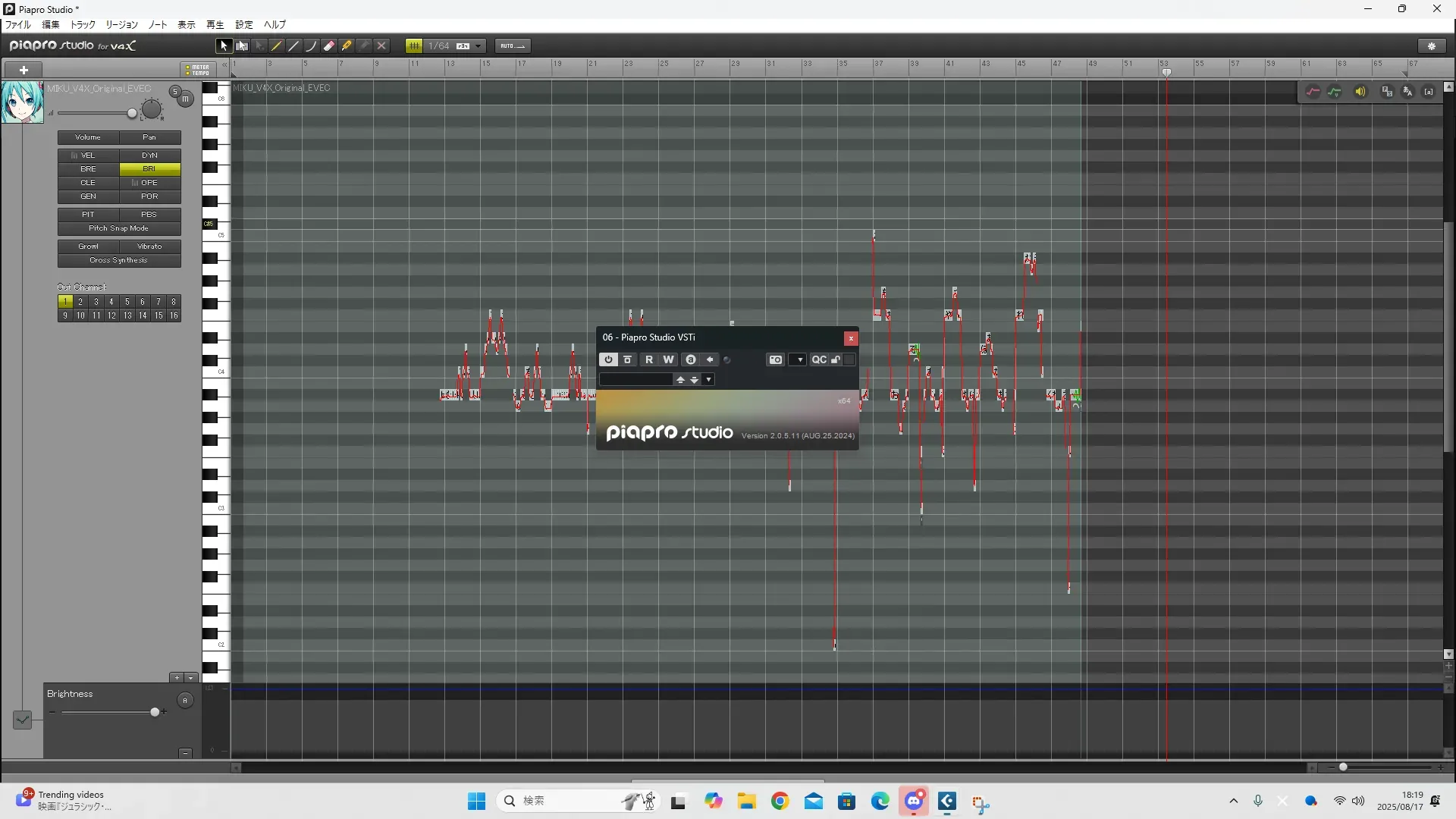
Task: Click the lyrics language あA icon
Action: click(1408, 92)
